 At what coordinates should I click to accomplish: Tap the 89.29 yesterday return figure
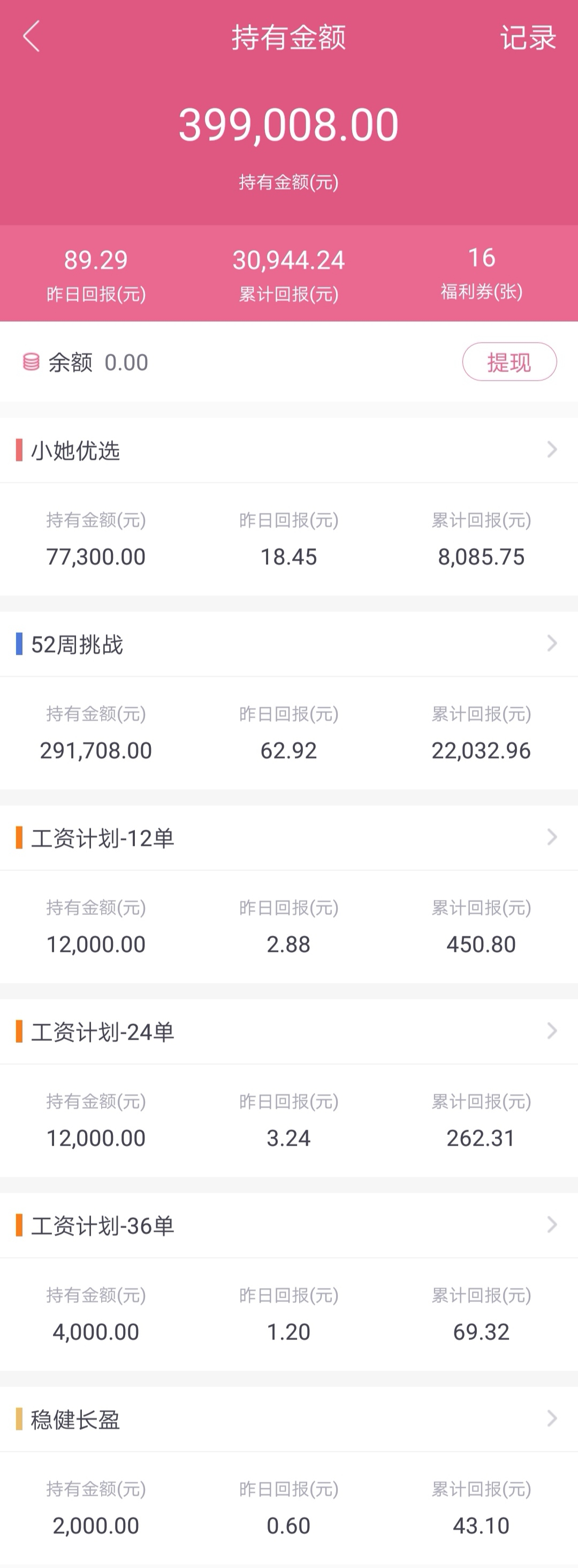point(96,261)
